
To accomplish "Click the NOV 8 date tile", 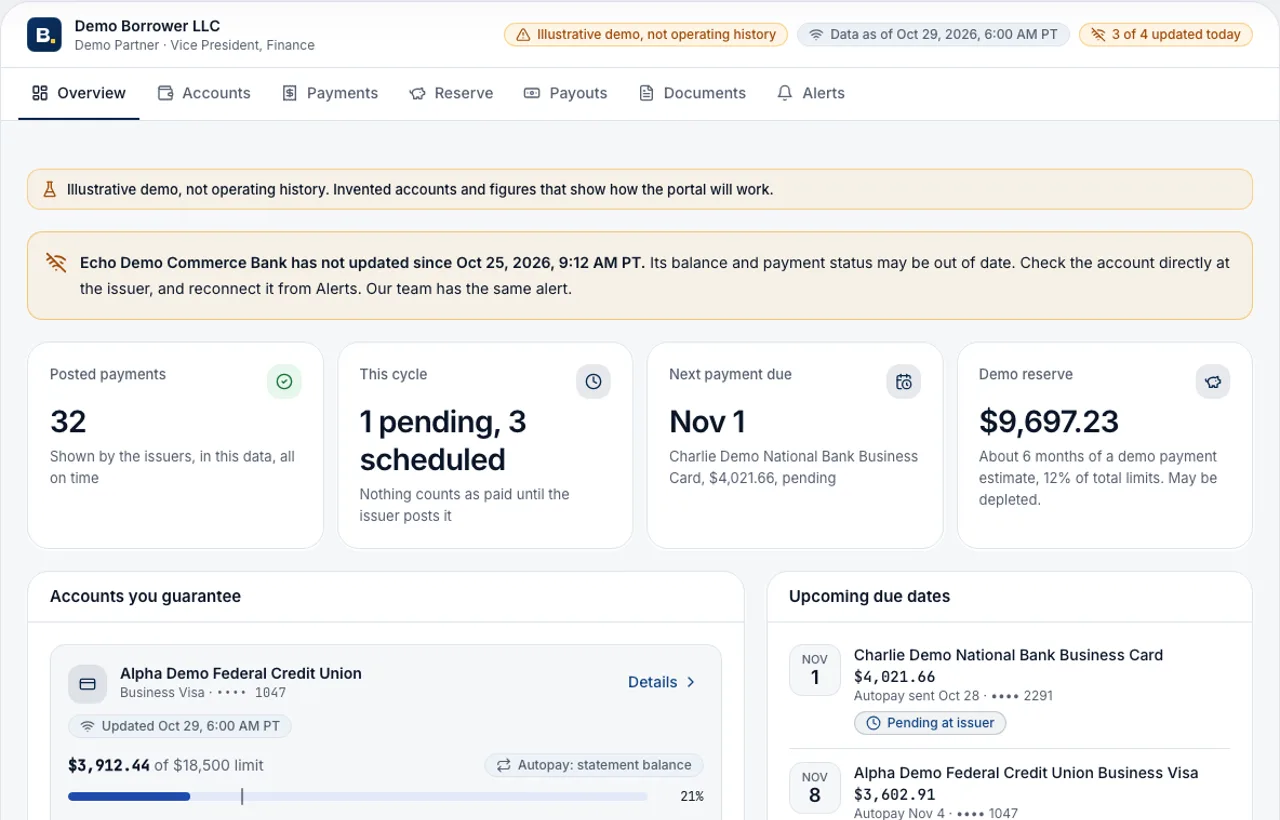I will pos(815,788).
